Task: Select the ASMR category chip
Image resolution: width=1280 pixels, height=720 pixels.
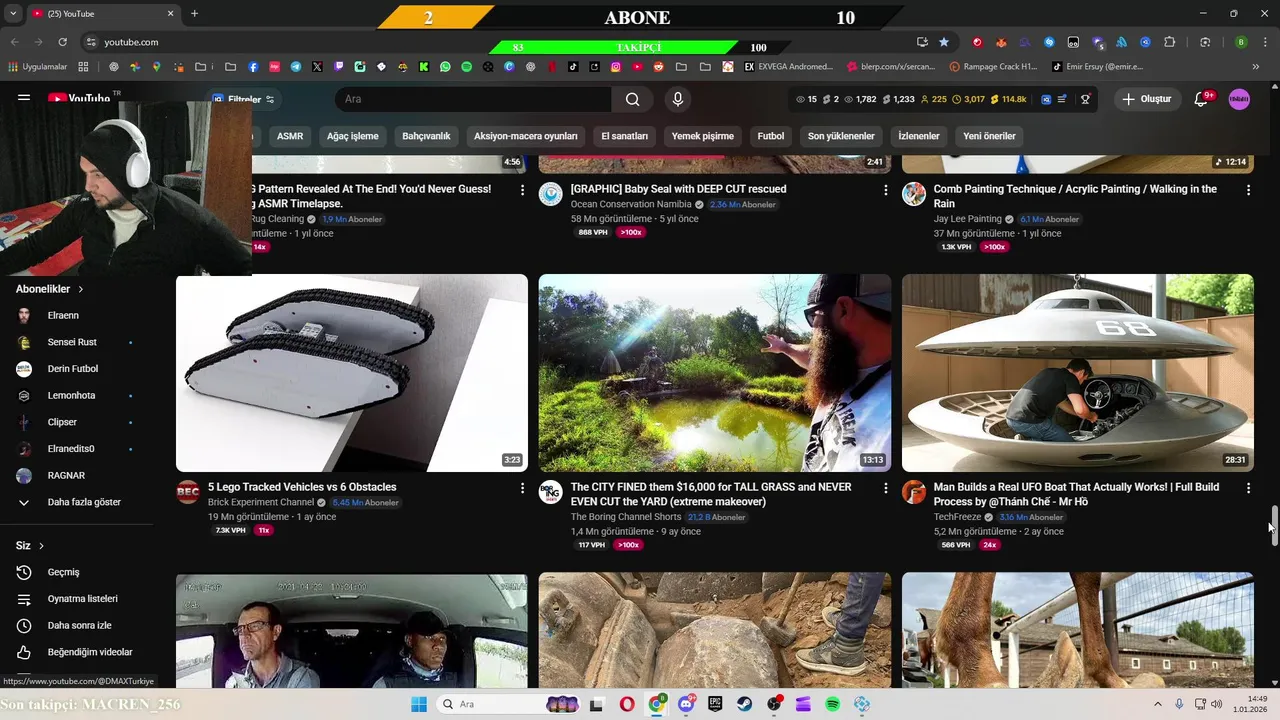Action: coord(290,136)
